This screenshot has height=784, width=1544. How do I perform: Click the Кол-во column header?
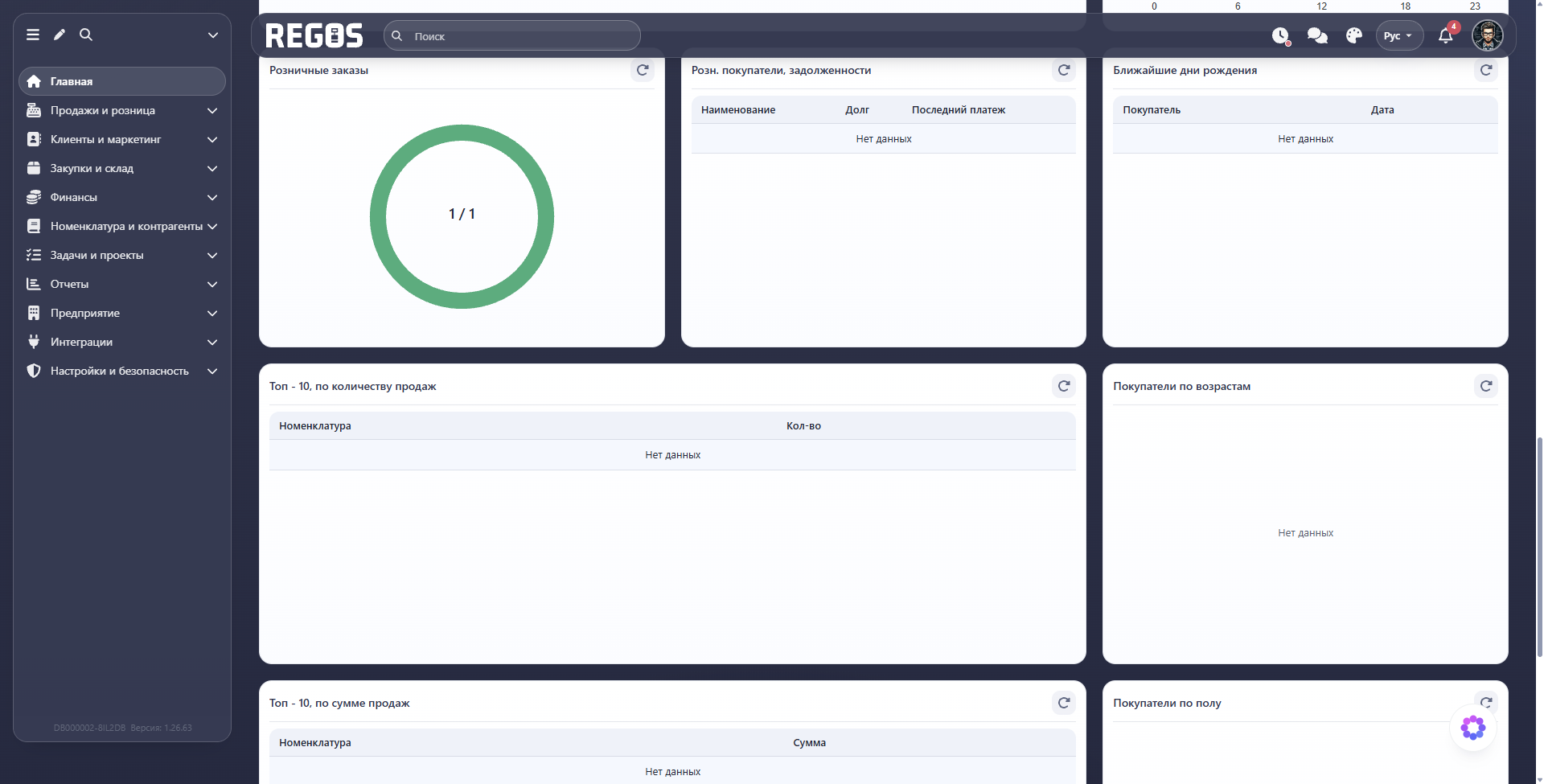coord(803,425)
